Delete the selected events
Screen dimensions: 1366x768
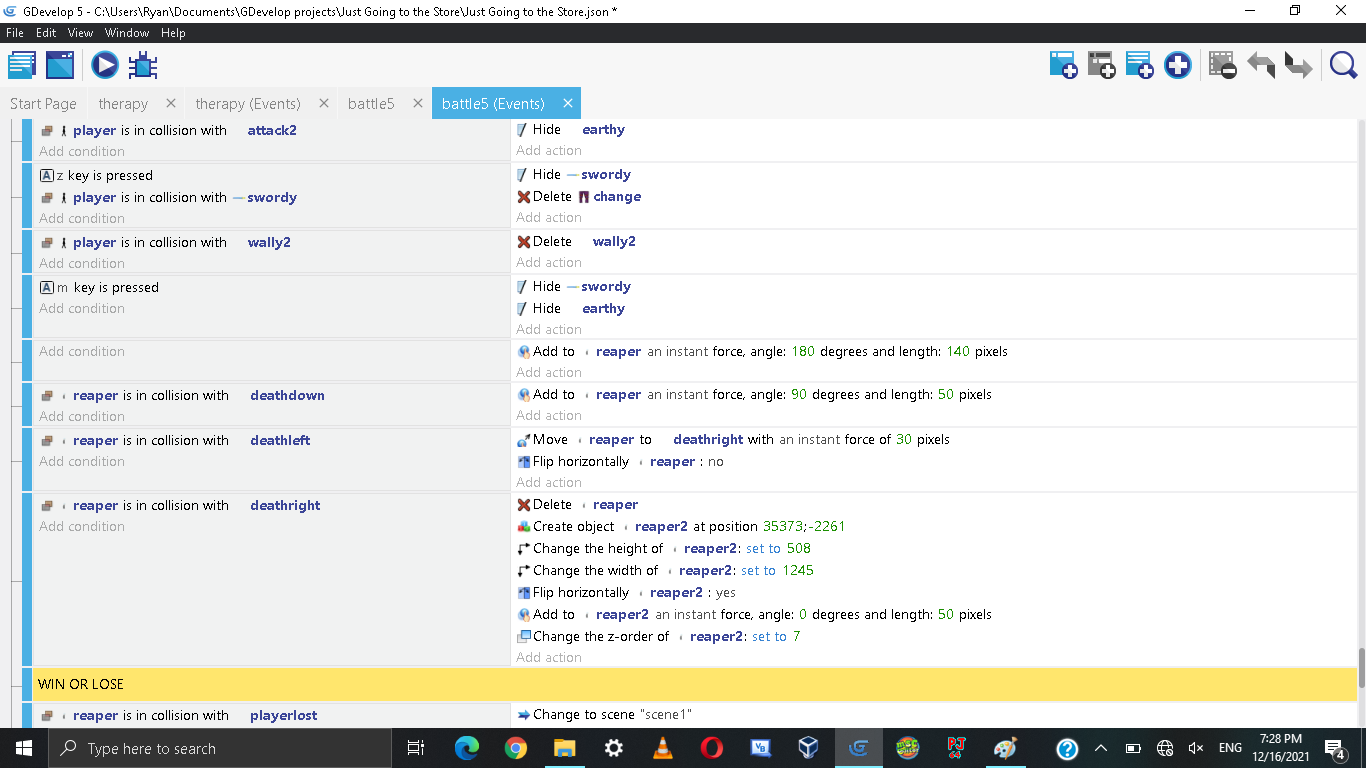coord(1223,66)
